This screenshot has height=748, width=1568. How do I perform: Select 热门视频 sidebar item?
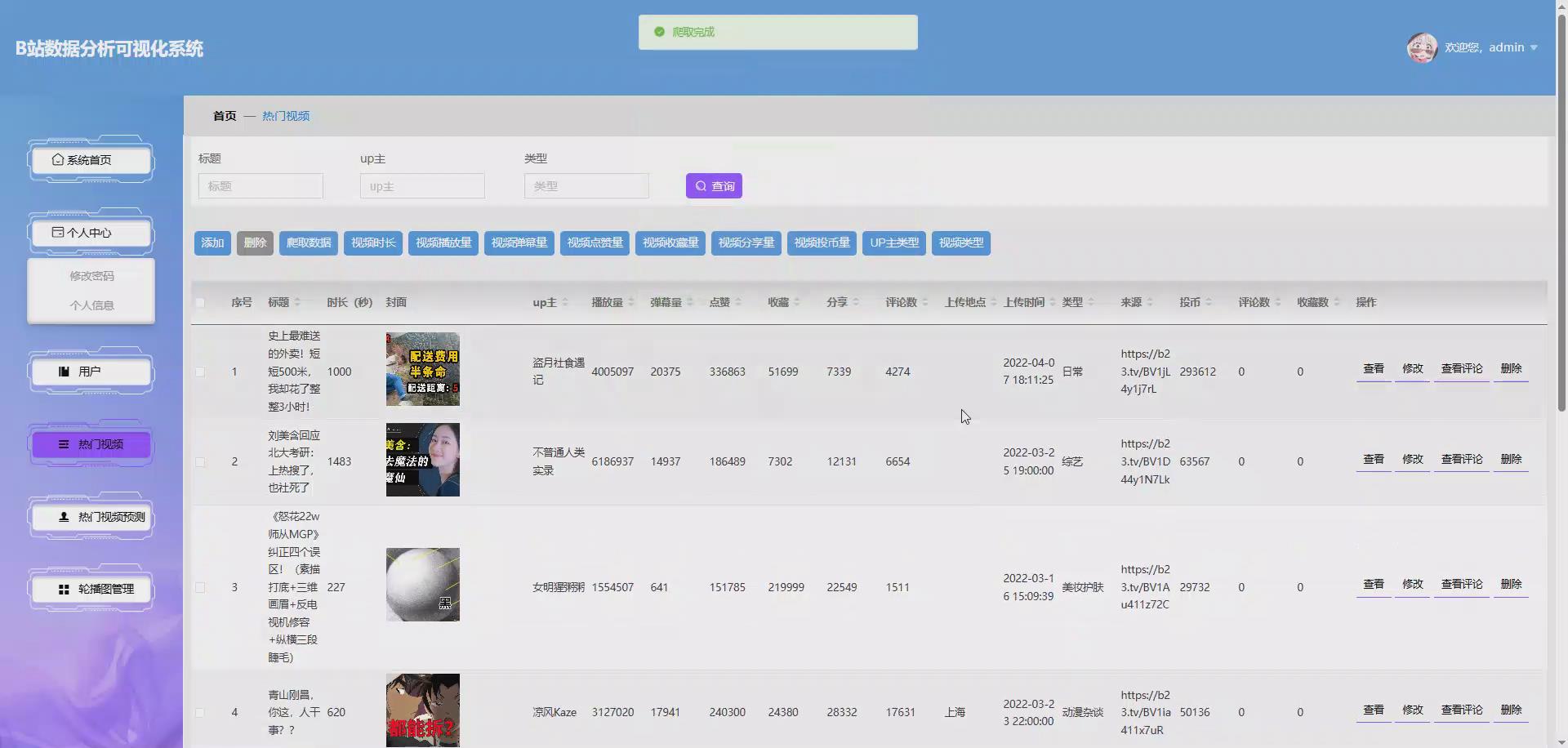91,444
